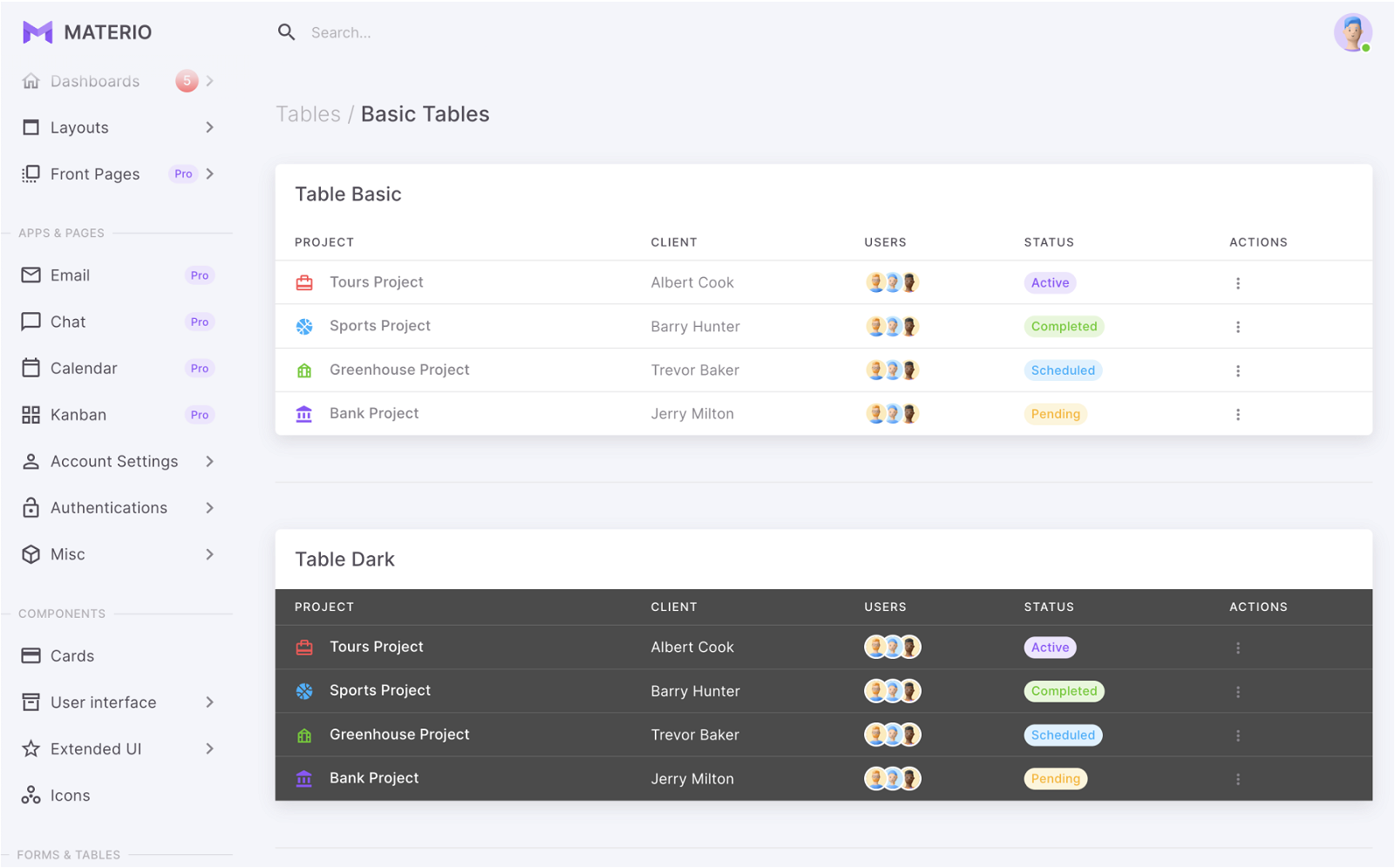Expand the Layouts menu
Image resolution: width=1395 pixels, height=868 pixels.
pos(79,127)
